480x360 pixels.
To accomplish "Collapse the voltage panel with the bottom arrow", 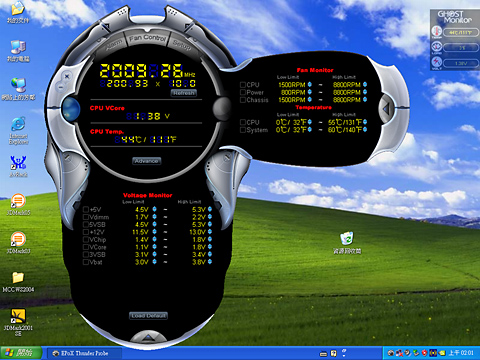I will click(x=148, y=338).
